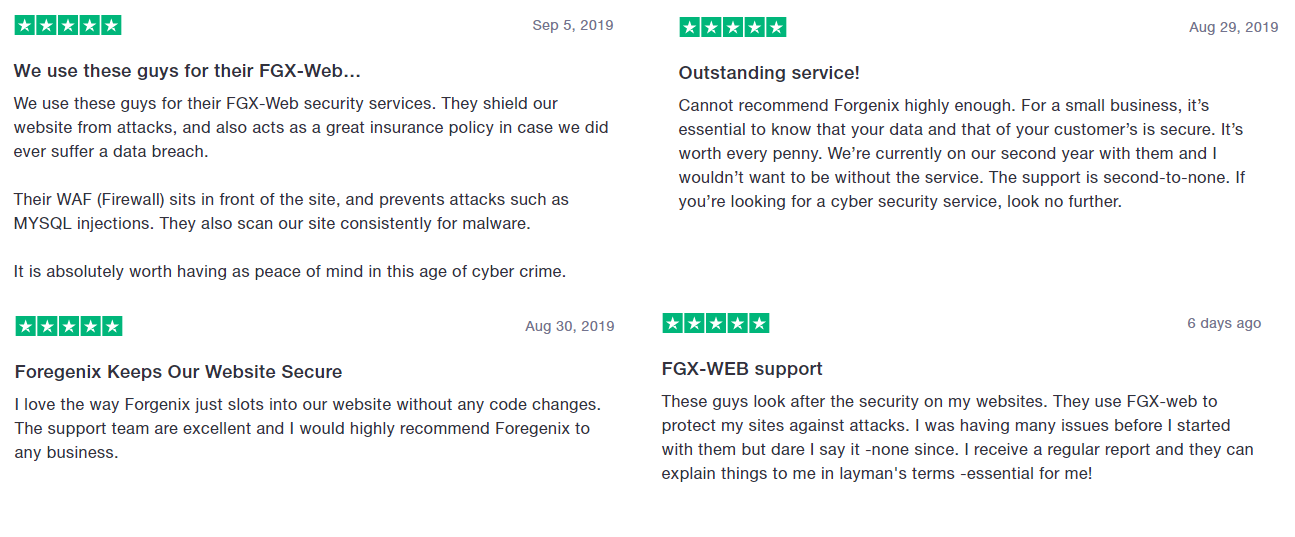Screen dimensions: 1295x537
Task: Click the paragraph about FGX-Web security services
Action: tap(310, 127)
